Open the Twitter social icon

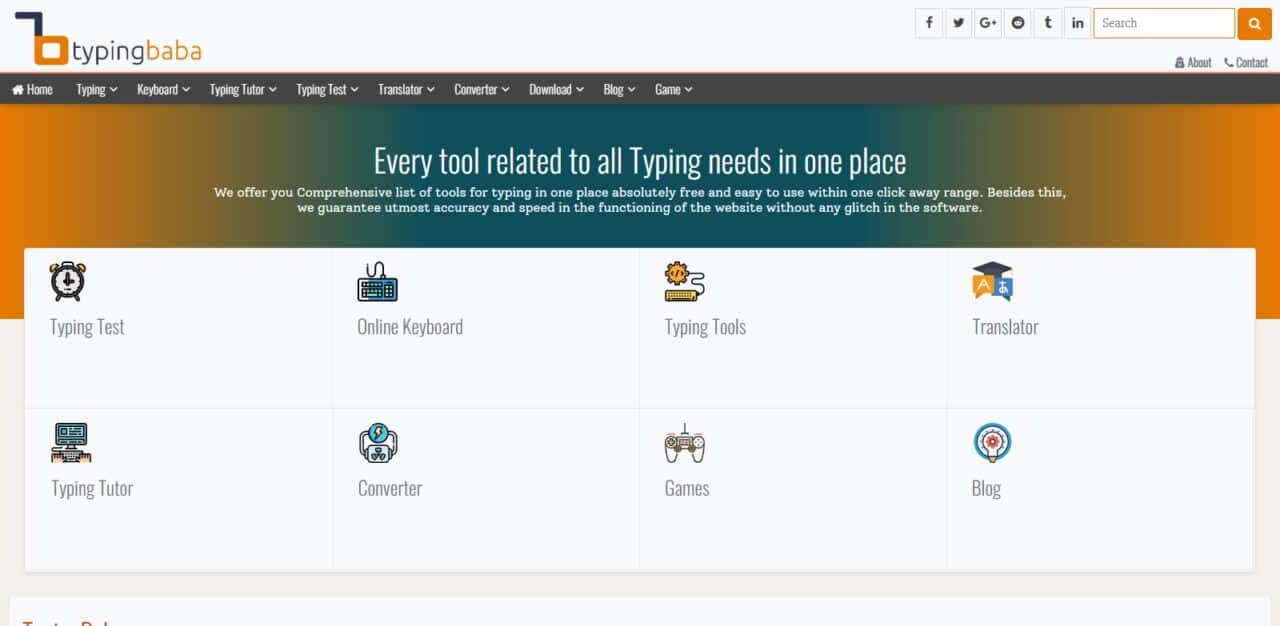959,23
